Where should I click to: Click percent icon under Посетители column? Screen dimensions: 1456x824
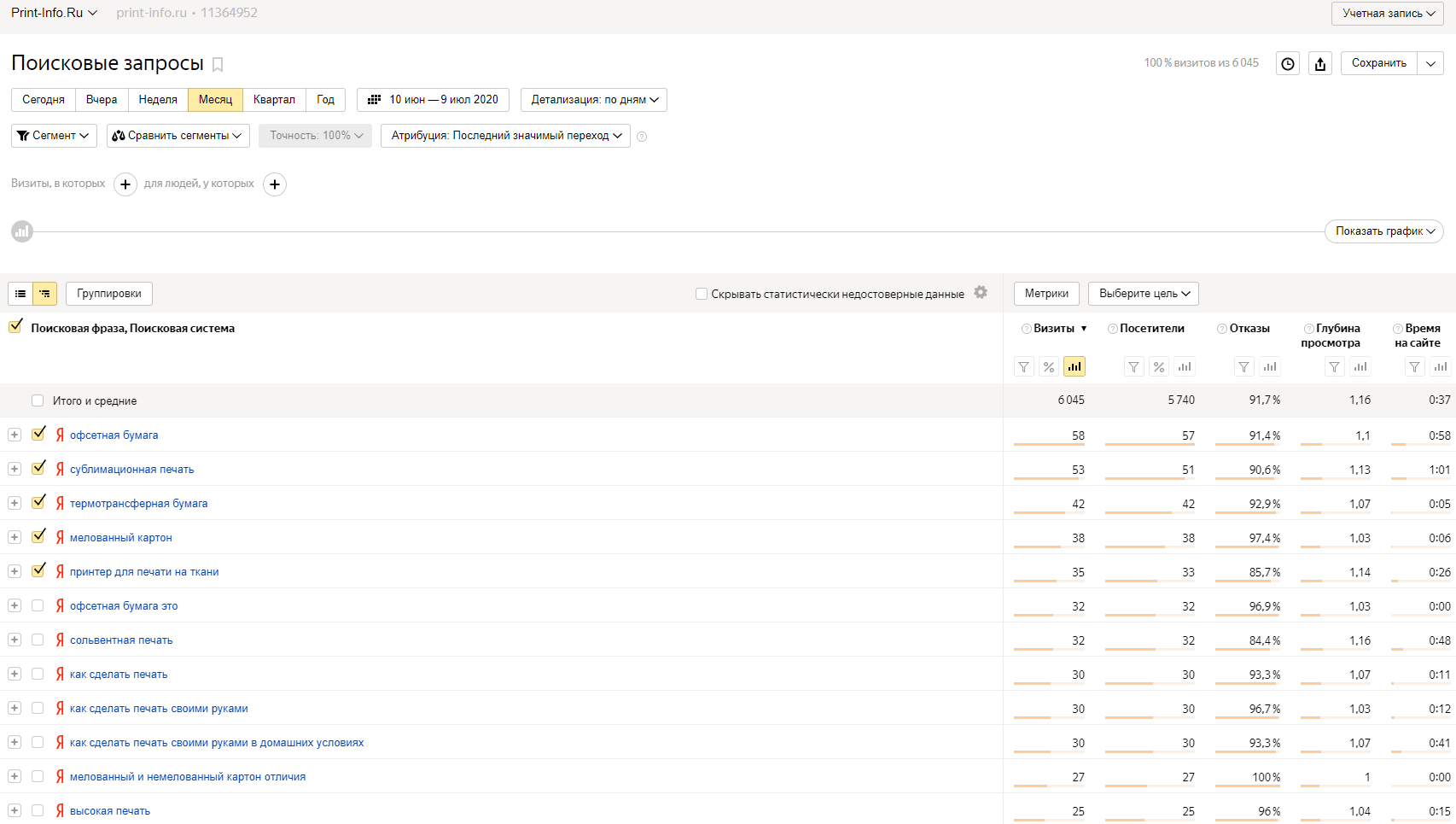[1159, 367]
